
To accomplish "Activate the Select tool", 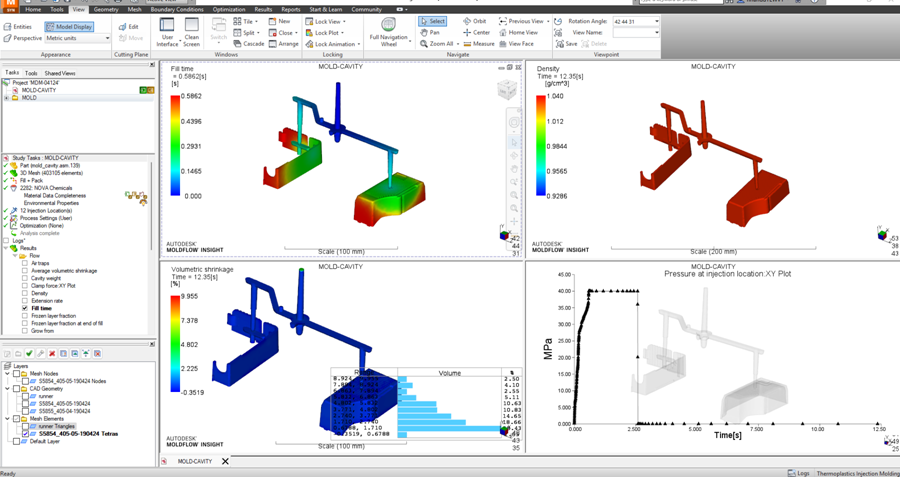I will pyautogui.click(x=432, y=21).
